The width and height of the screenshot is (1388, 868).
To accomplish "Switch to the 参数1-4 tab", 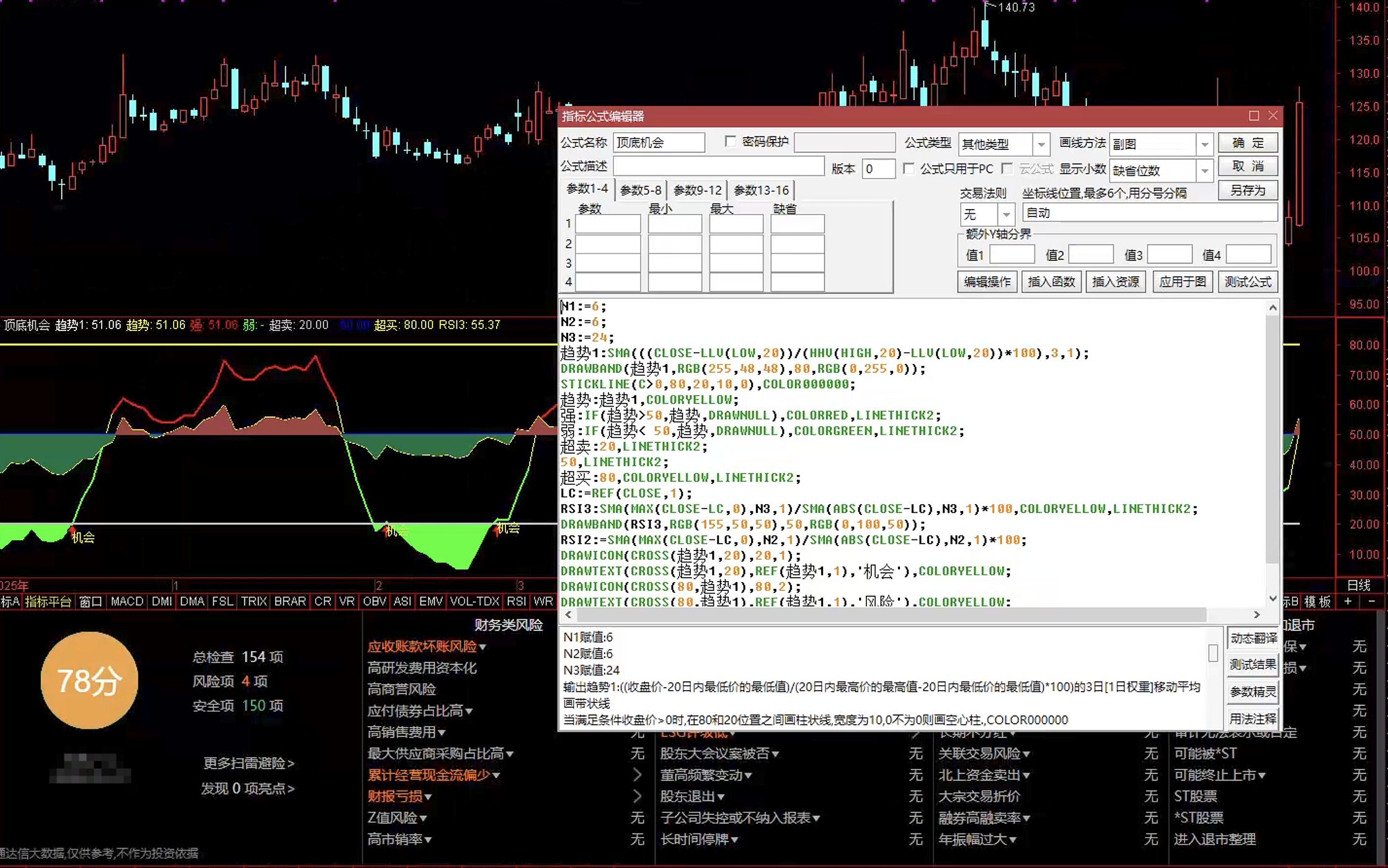I will [587, 188].
